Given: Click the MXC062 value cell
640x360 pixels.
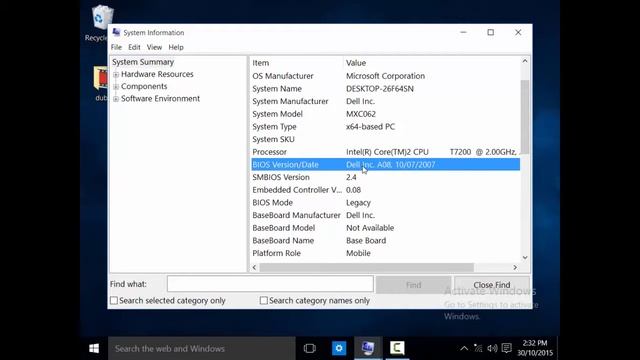Looking at the screenshot, I should 361,114.
